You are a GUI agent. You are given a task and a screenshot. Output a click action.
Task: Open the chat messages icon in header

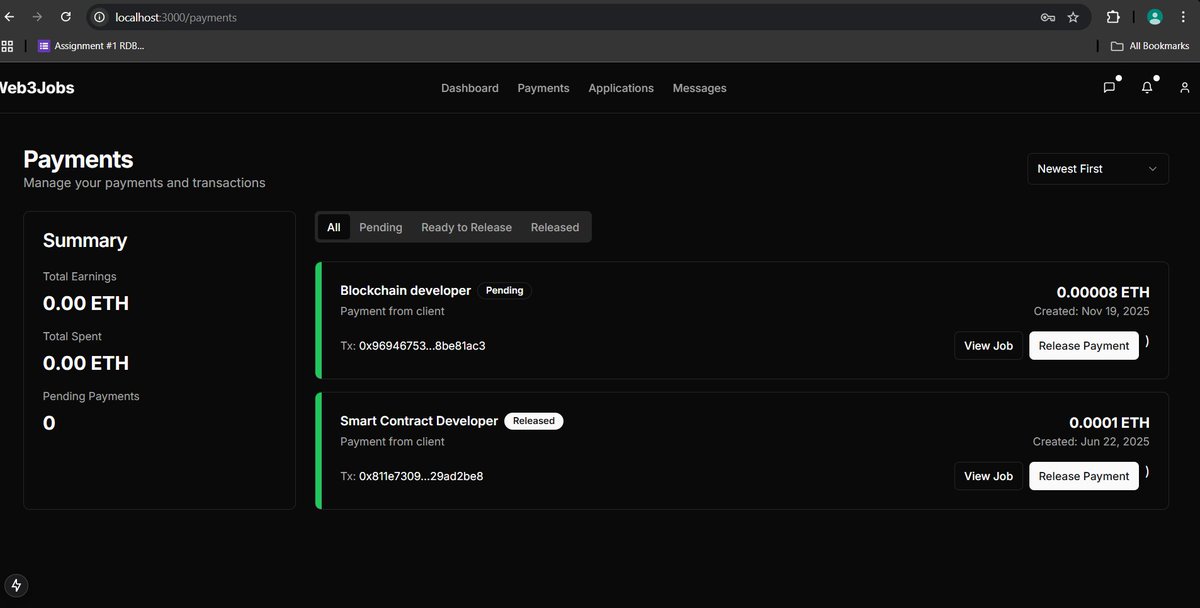[x=1109, y=86]
